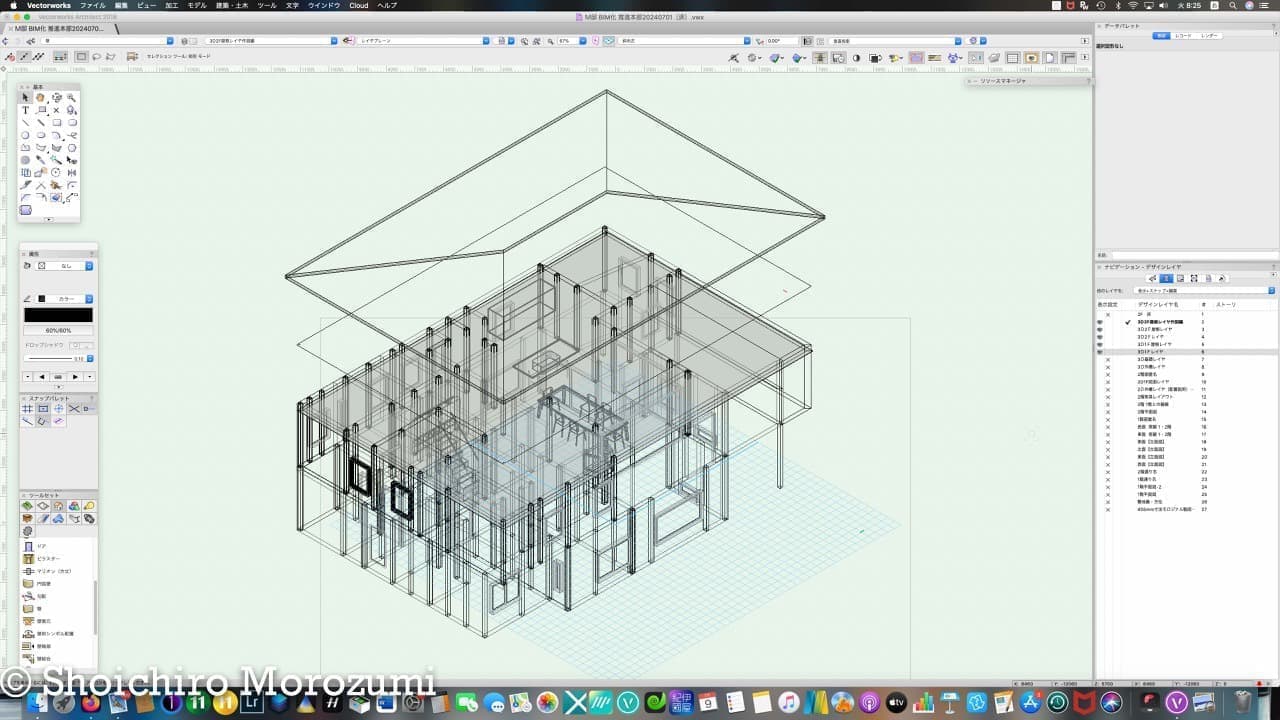The width and height of the screenshot is (1280, 720).
Task: Open the モデル menu in the menu bar
Action: pos(197,5)
